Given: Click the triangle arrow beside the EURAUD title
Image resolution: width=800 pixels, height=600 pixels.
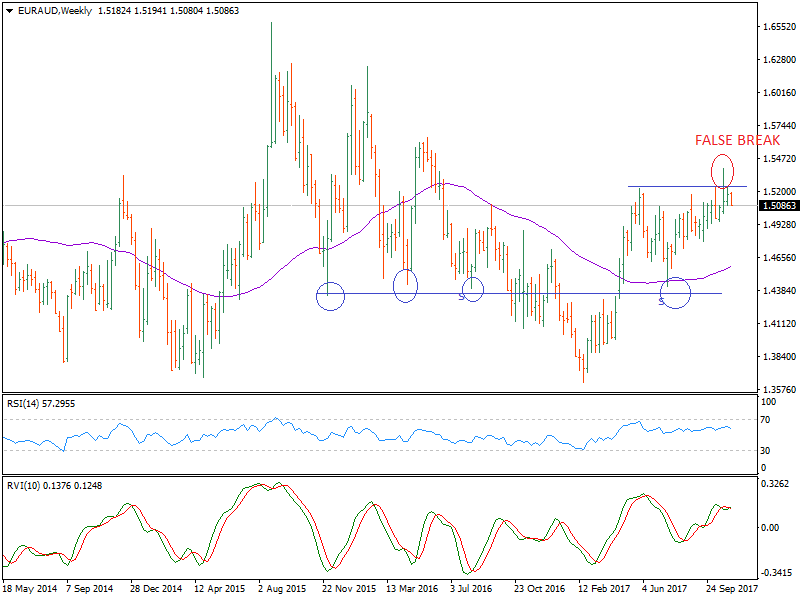Looking at the screenshot, I should (x=8, y=11).
